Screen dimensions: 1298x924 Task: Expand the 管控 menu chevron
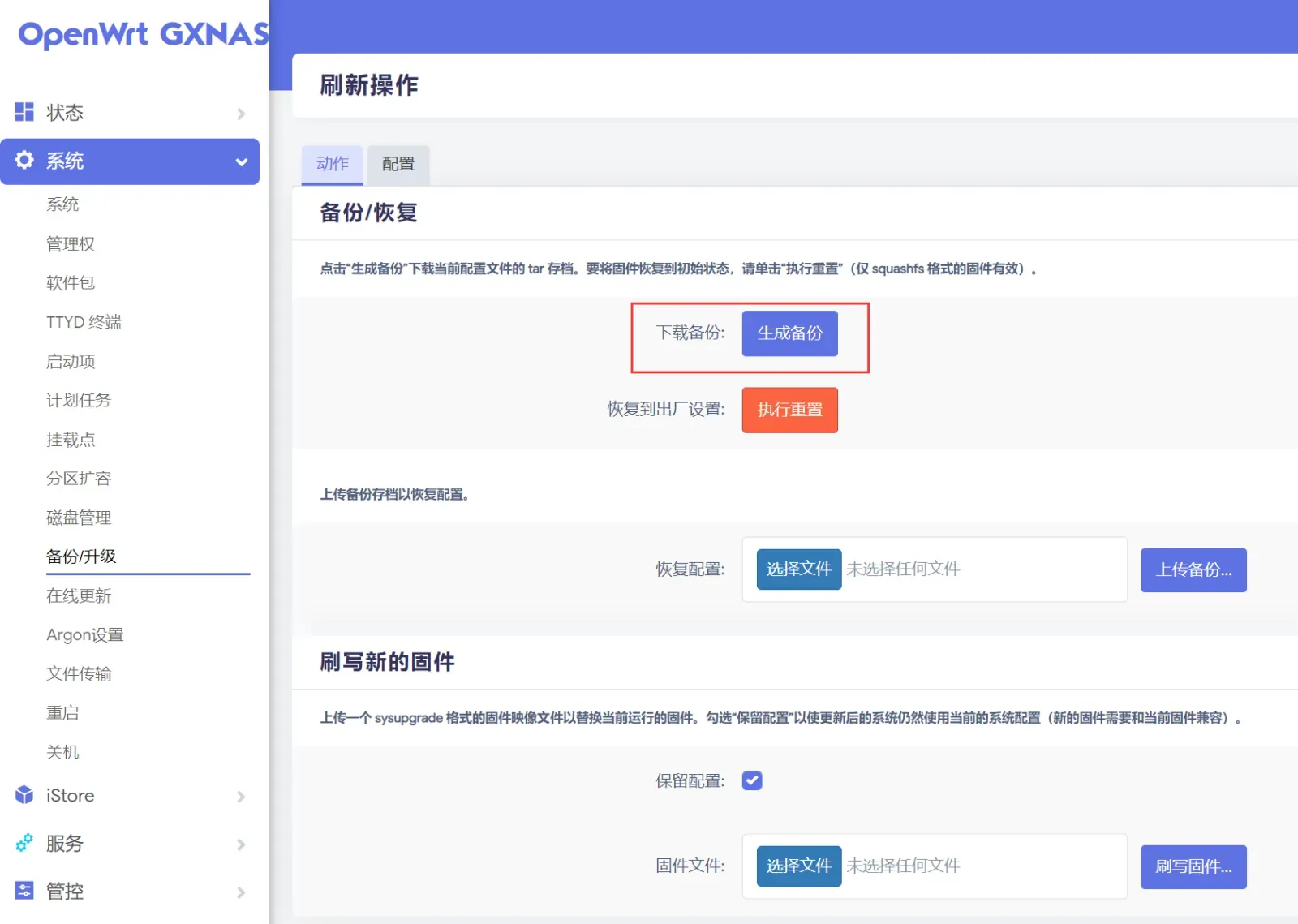241,892
